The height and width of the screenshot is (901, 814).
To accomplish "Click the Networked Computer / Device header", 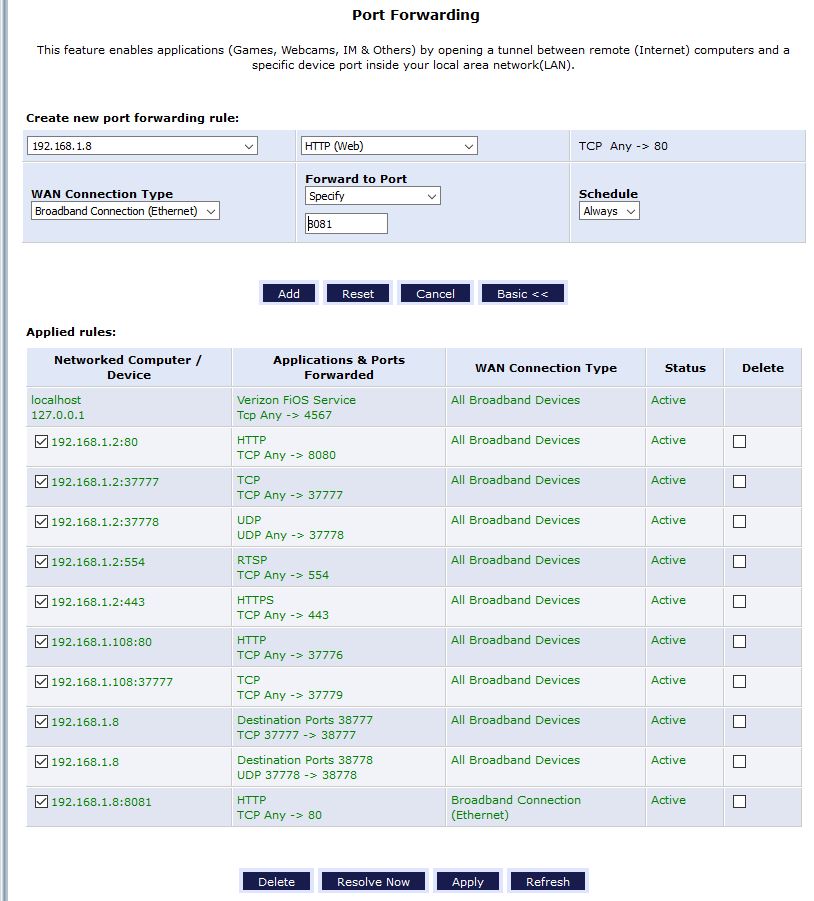I will coord(128,367).
